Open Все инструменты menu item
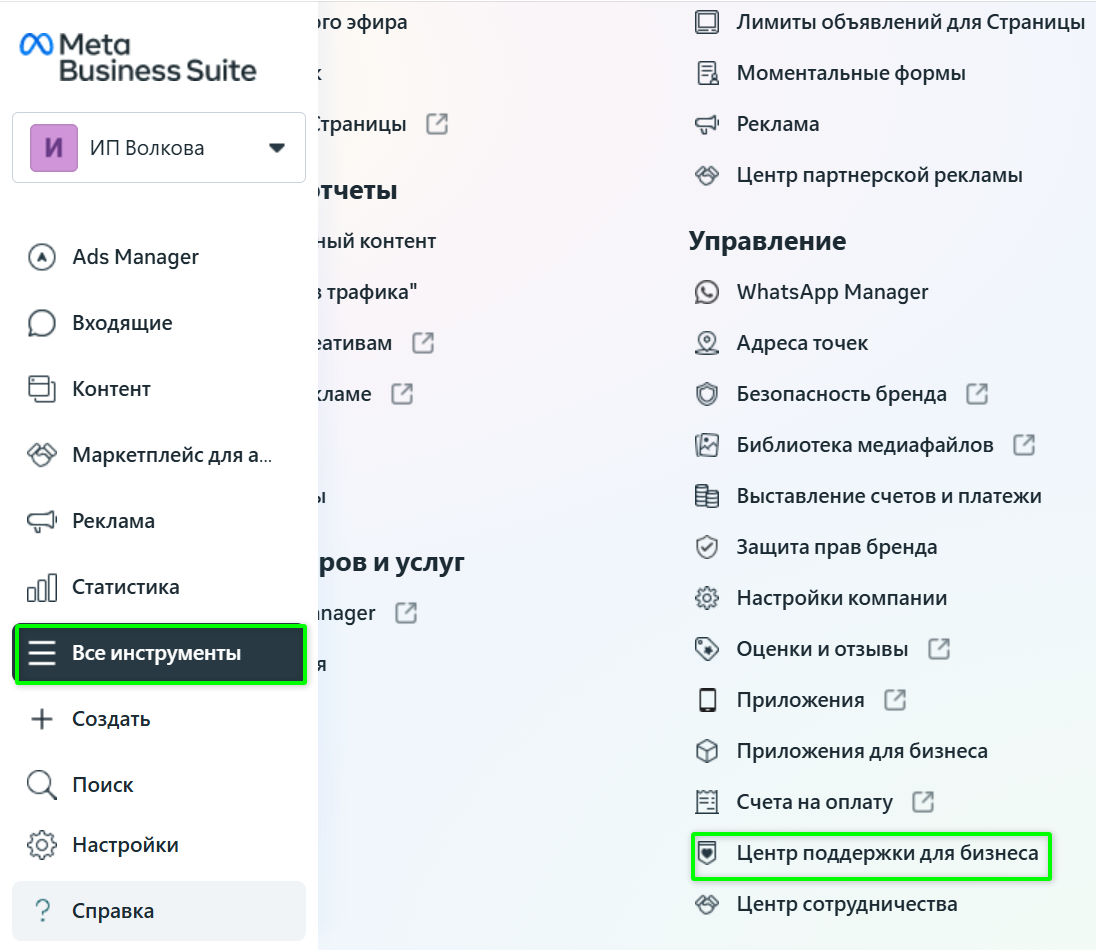 click(159, 654)
